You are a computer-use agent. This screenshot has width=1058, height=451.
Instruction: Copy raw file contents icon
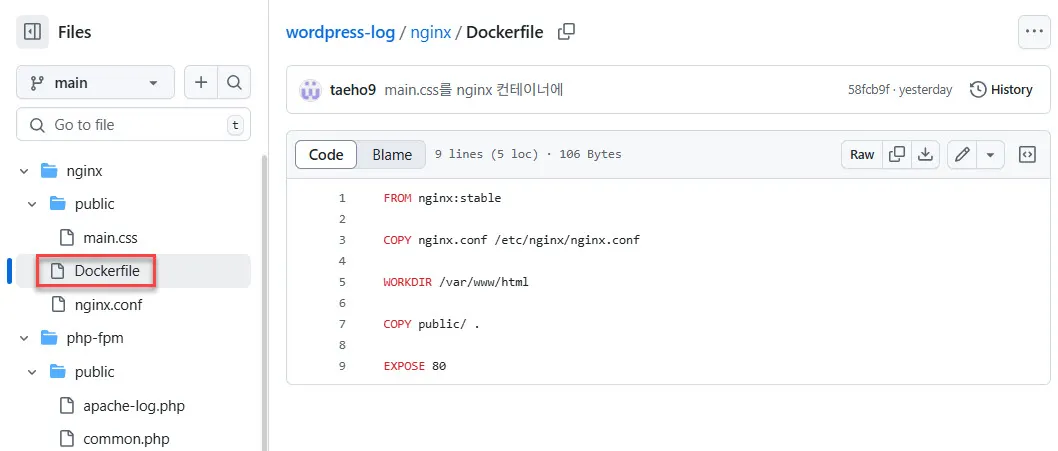(x=897, y=155)
